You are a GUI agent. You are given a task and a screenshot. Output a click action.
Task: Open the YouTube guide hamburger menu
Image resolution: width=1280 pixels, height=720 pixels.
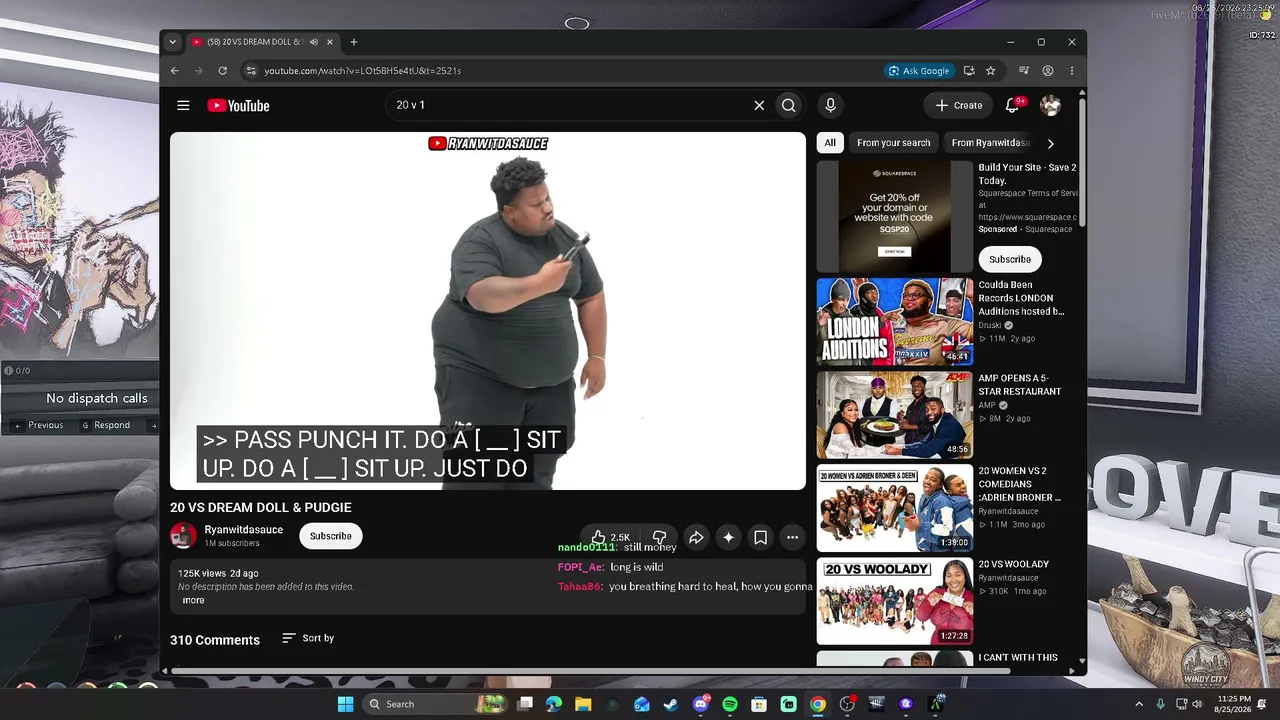(183, 105)
